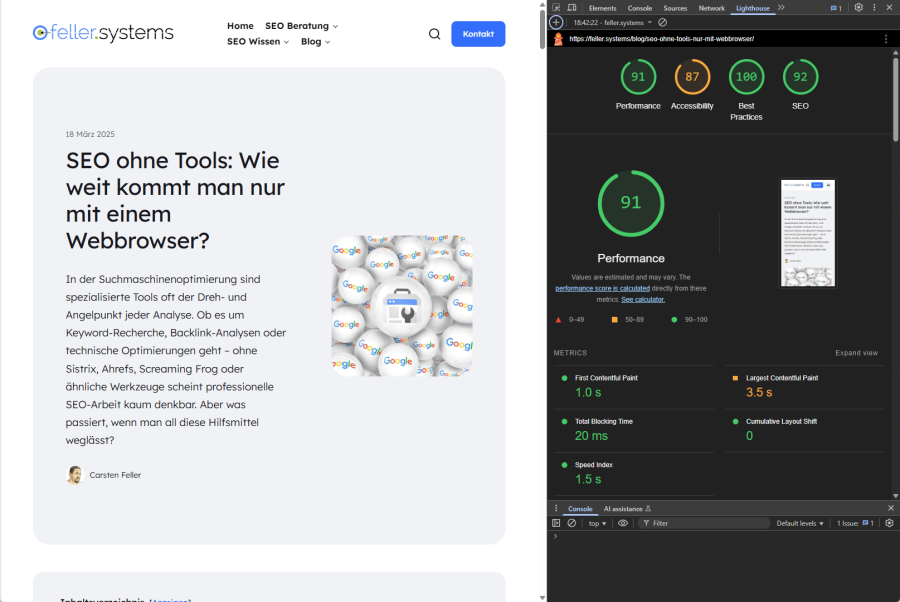Viewport: 900px width, 602px height.
Task: Open the 'See calculator' link
Action: pos(643,300)
